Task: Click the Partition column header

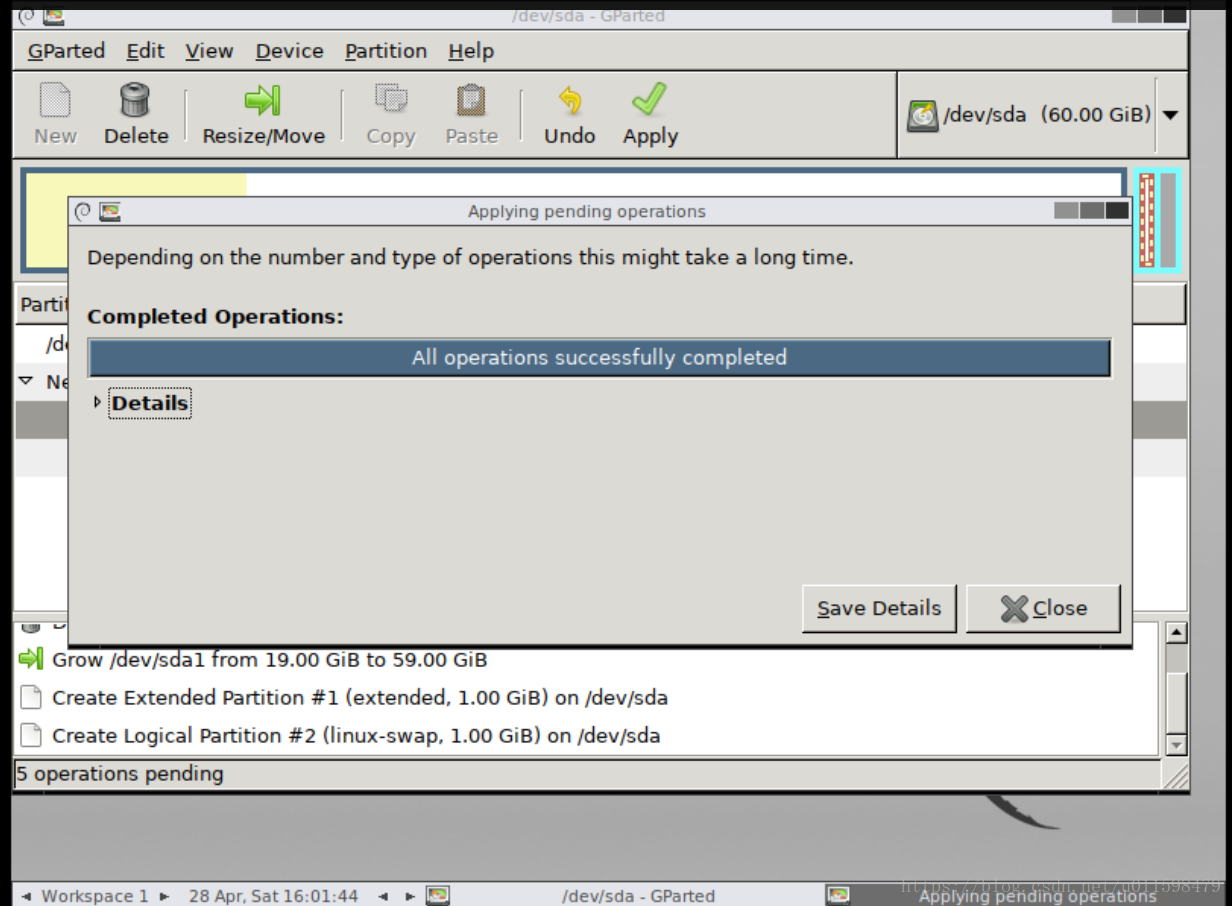Action: point(43,304)
